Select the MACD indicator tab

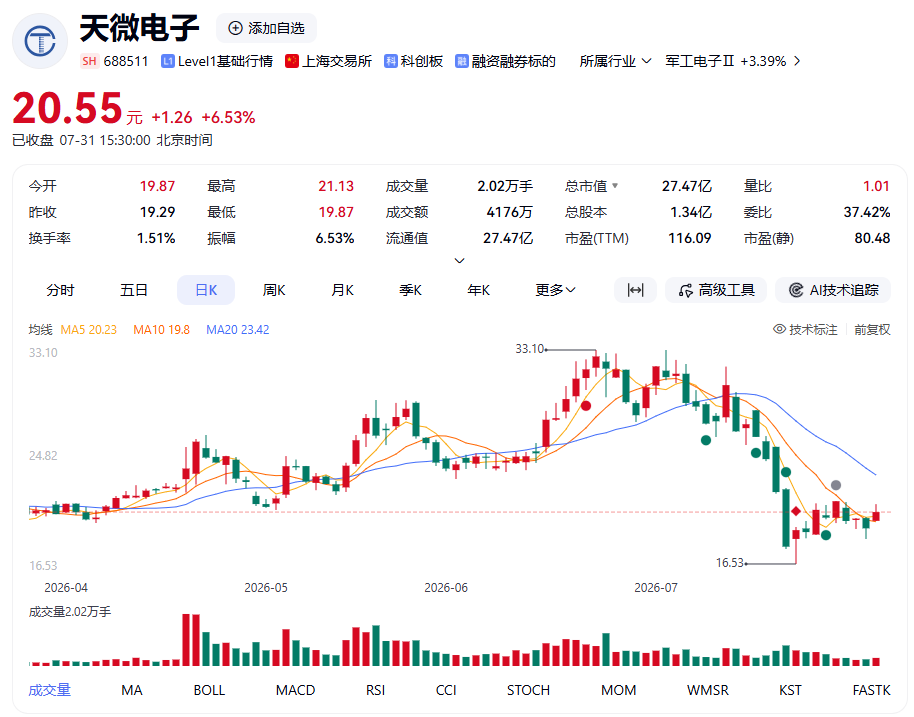pos(296,690)
